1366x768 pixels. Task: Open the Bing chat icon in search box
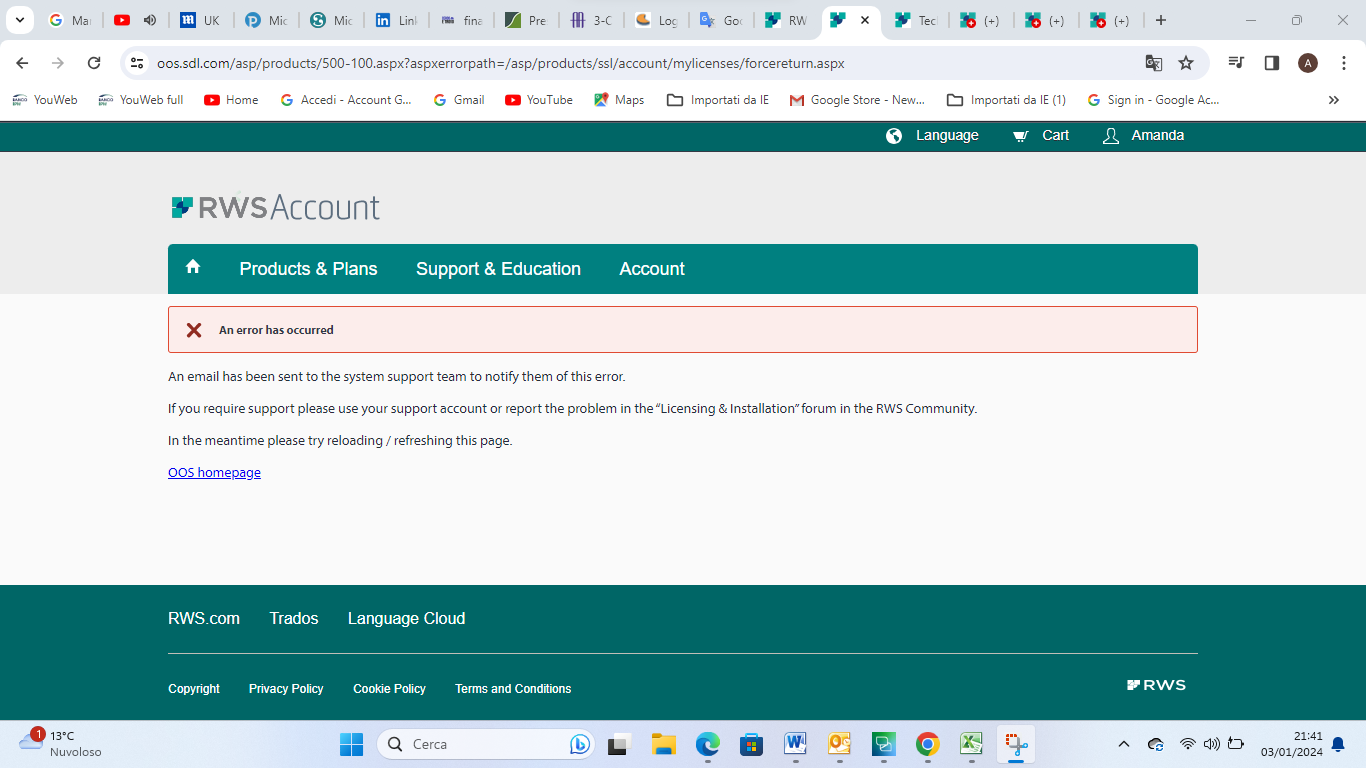(579, 744)
